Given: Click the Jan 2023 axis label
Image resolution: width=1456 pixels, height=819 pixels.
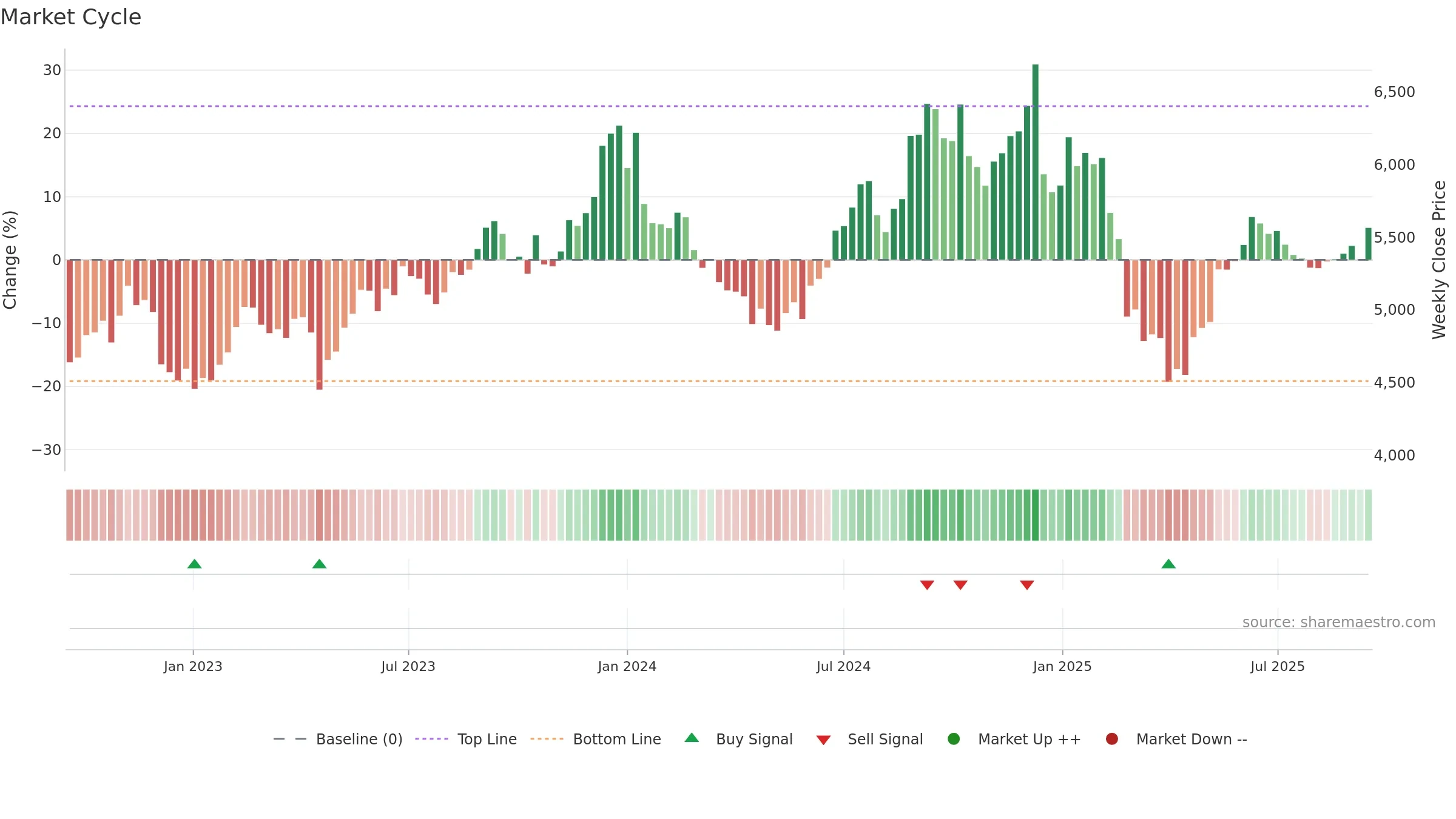Looking at the screenshot, I should coord(193,666).
